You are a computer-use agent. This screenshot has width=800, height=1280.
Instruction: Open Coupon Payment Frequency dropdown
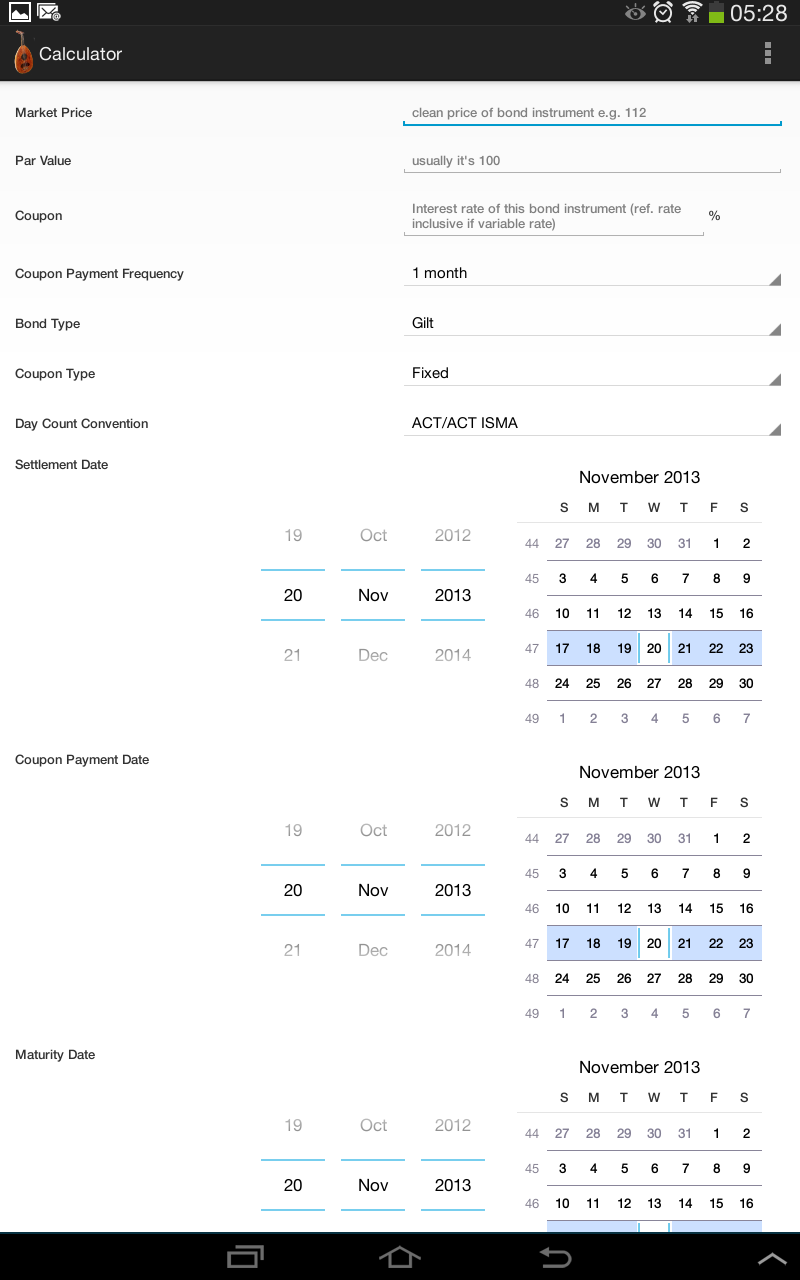592,273
